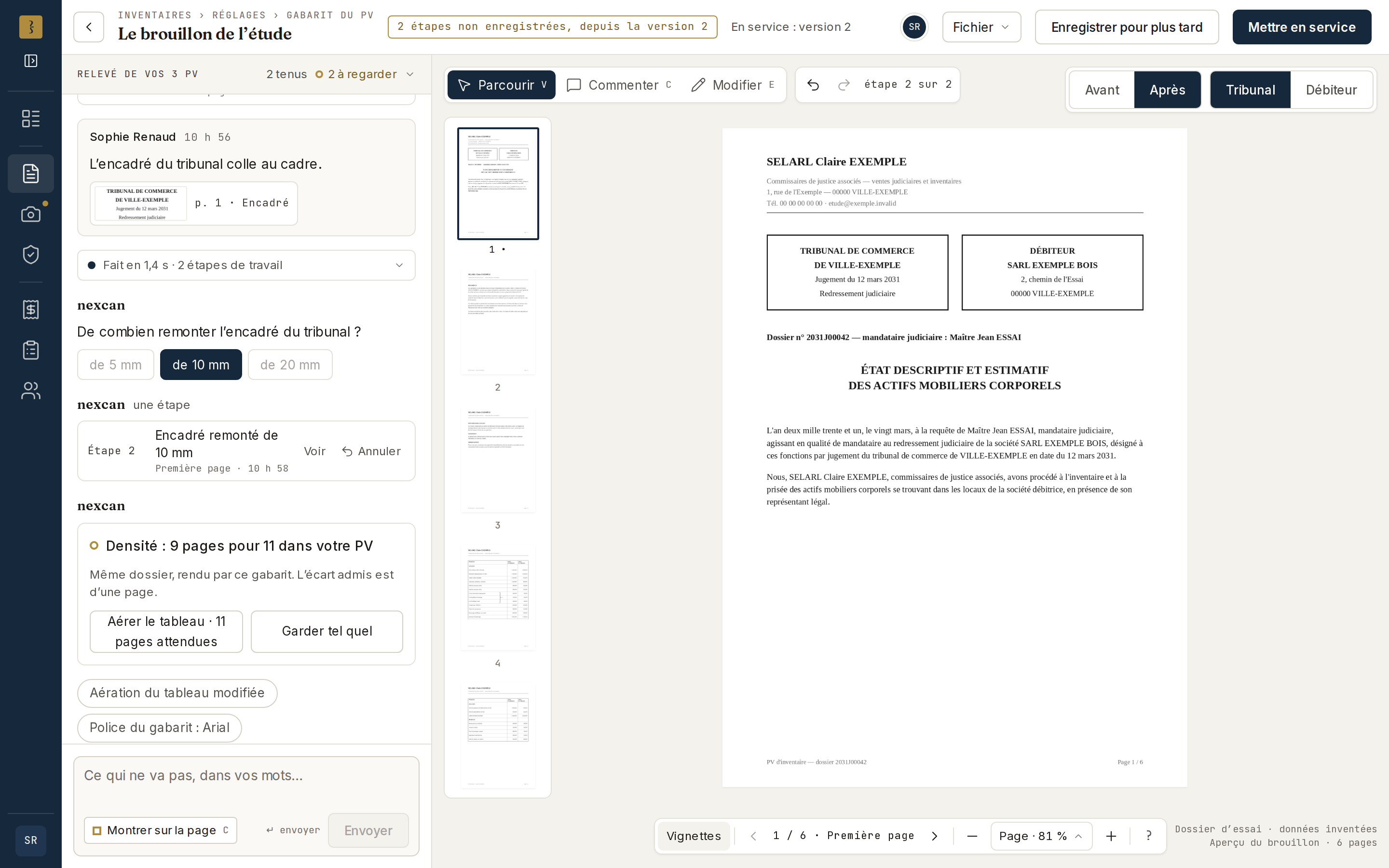Viewport: 1389px width, 868px height.
Task: Click 'Enregistrer pour plus tard' button
Action: pos(1126,27)
